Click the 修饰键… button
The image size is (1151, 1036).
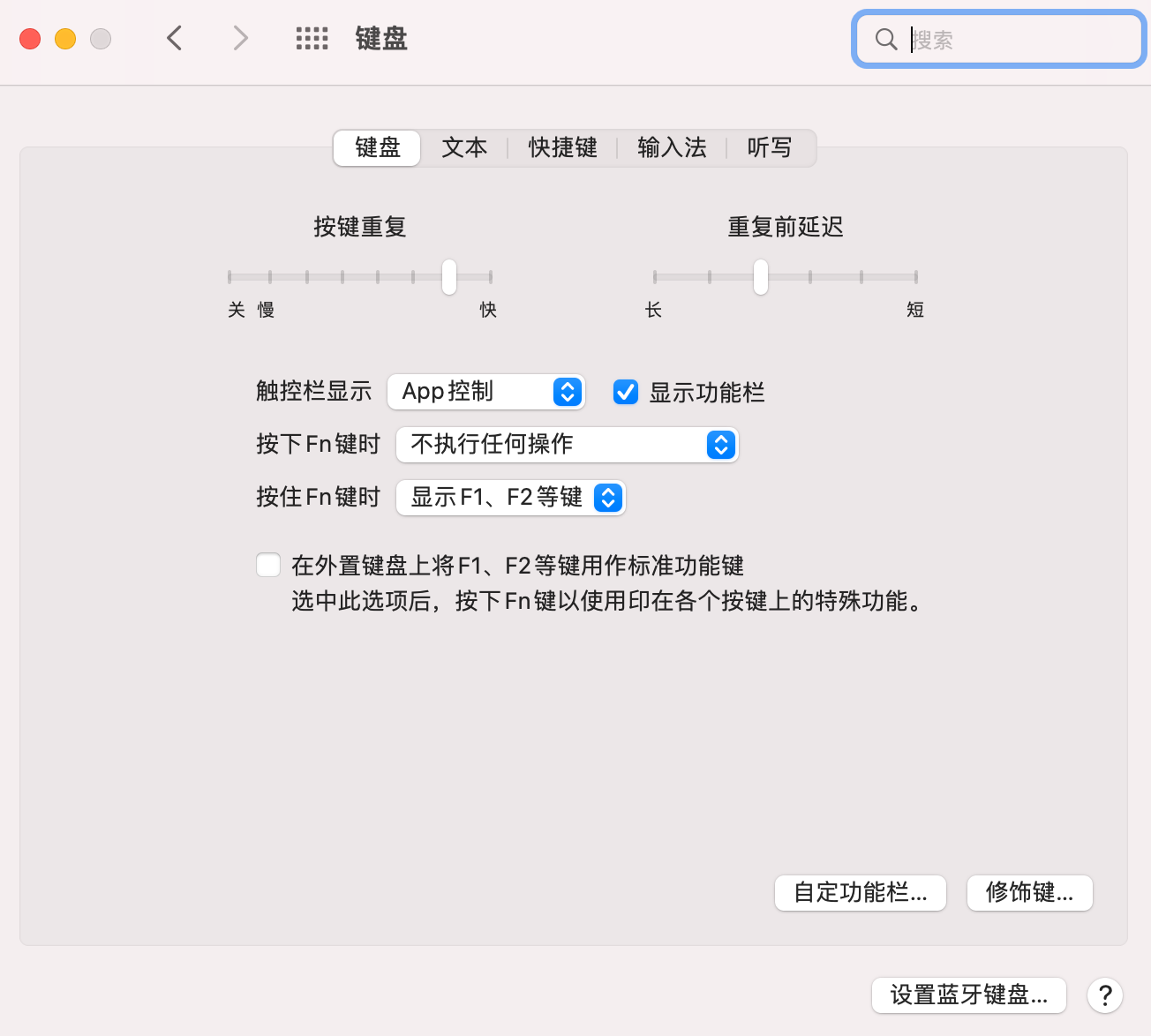[x=1029, y=893]
